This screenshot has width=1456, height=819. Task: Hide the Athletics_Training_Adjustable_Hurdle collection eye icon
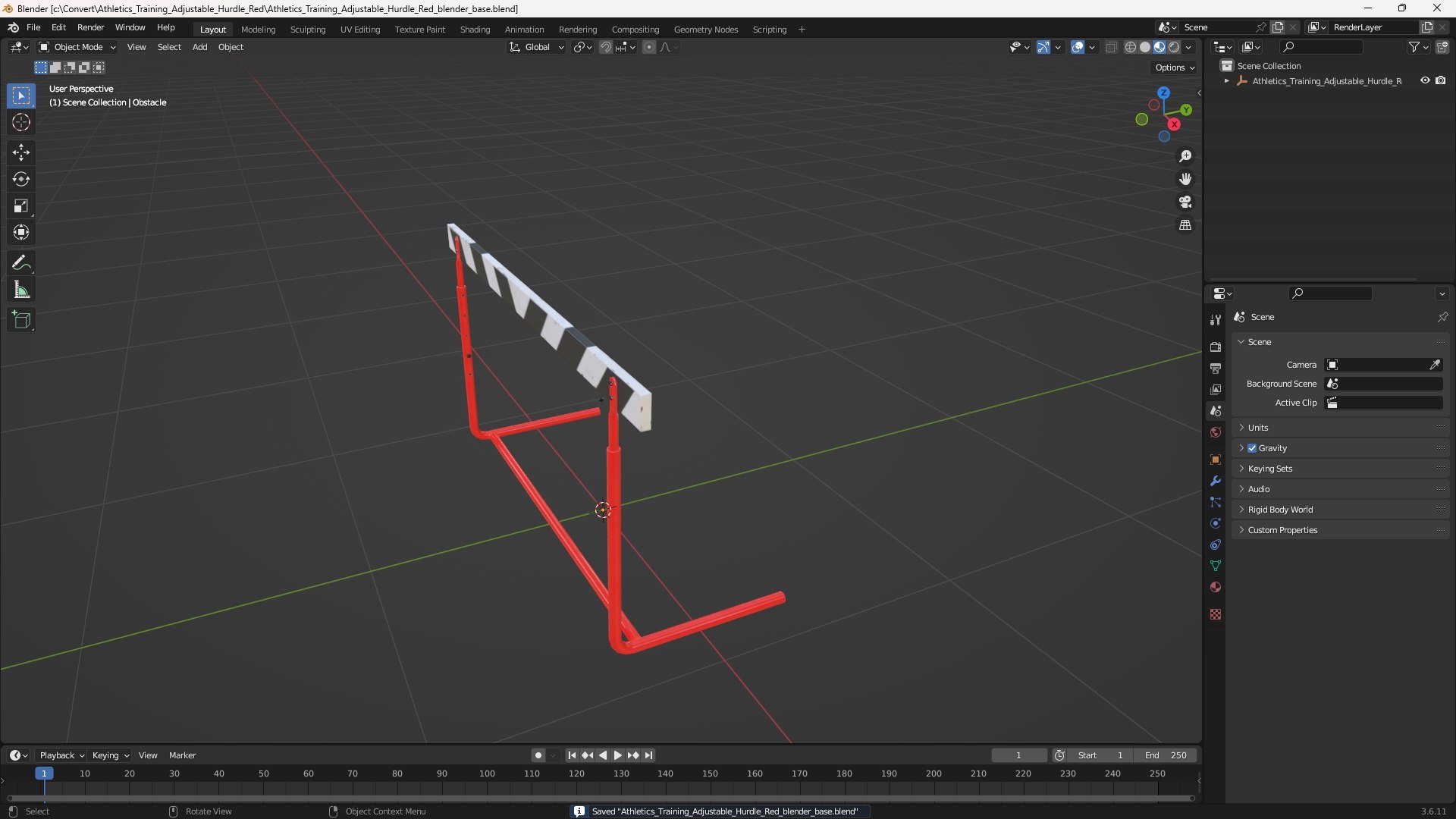pyautogui.click(x=1425, y=80)
